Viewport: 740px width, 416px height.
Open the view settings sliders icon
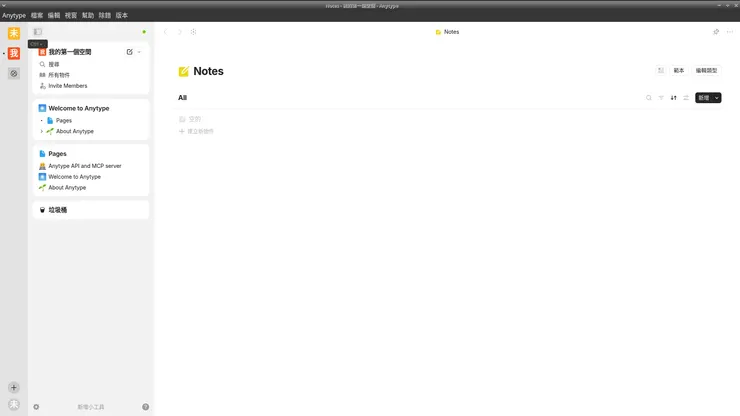pyautogui.click(x=686, y=98)
